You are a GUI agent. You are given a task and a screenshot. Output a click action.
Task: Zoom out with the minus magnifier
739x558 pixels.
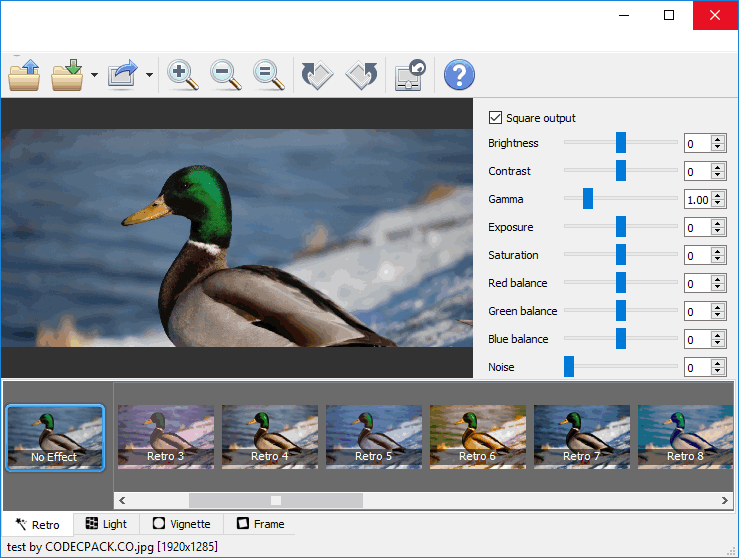(x=225, y=75)
